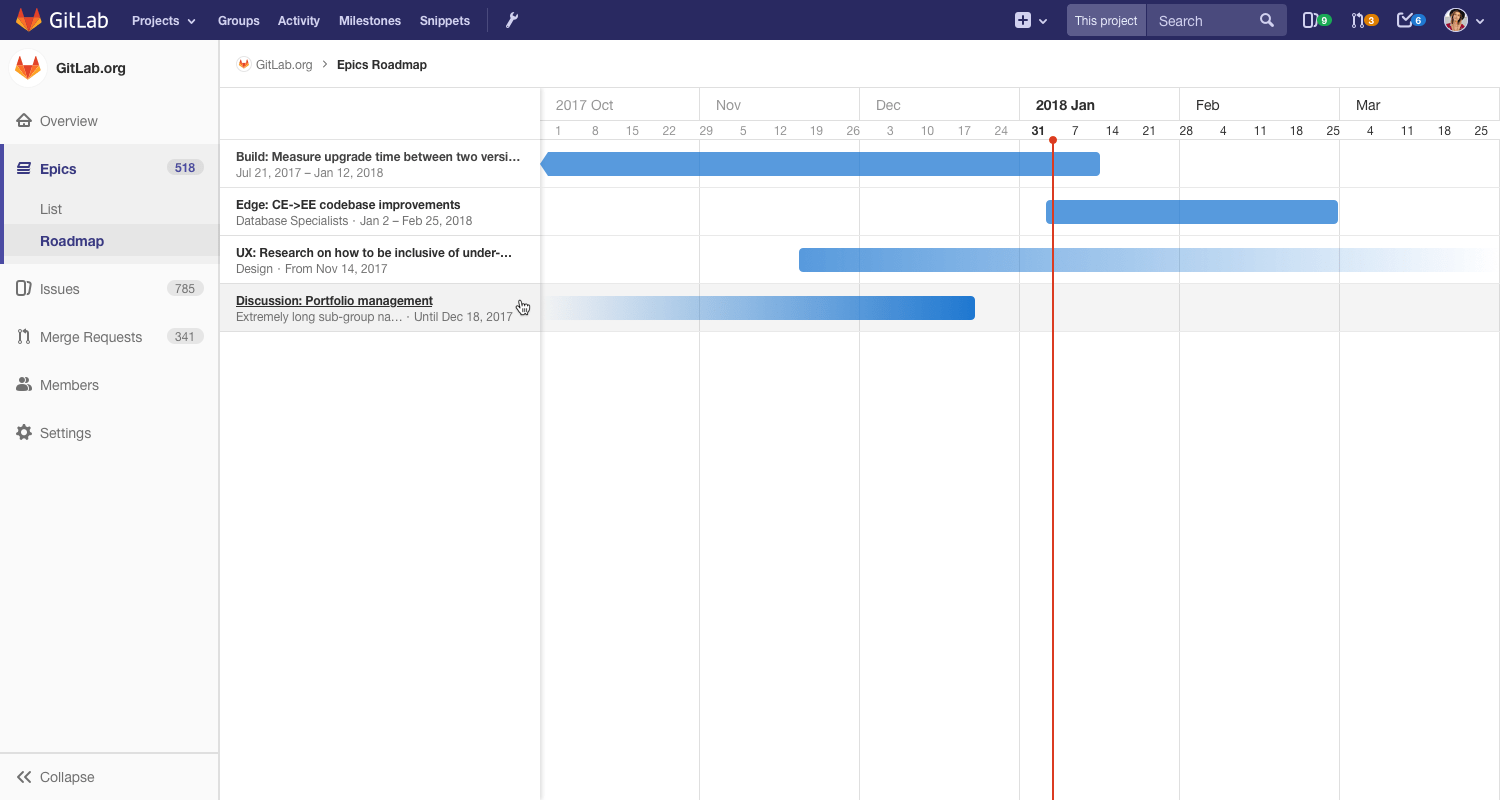Click the Edge CE->EE codebase timeline bar
Image resolution: width=1500 pixels, height=800 pixels.
click(1192, 212)
